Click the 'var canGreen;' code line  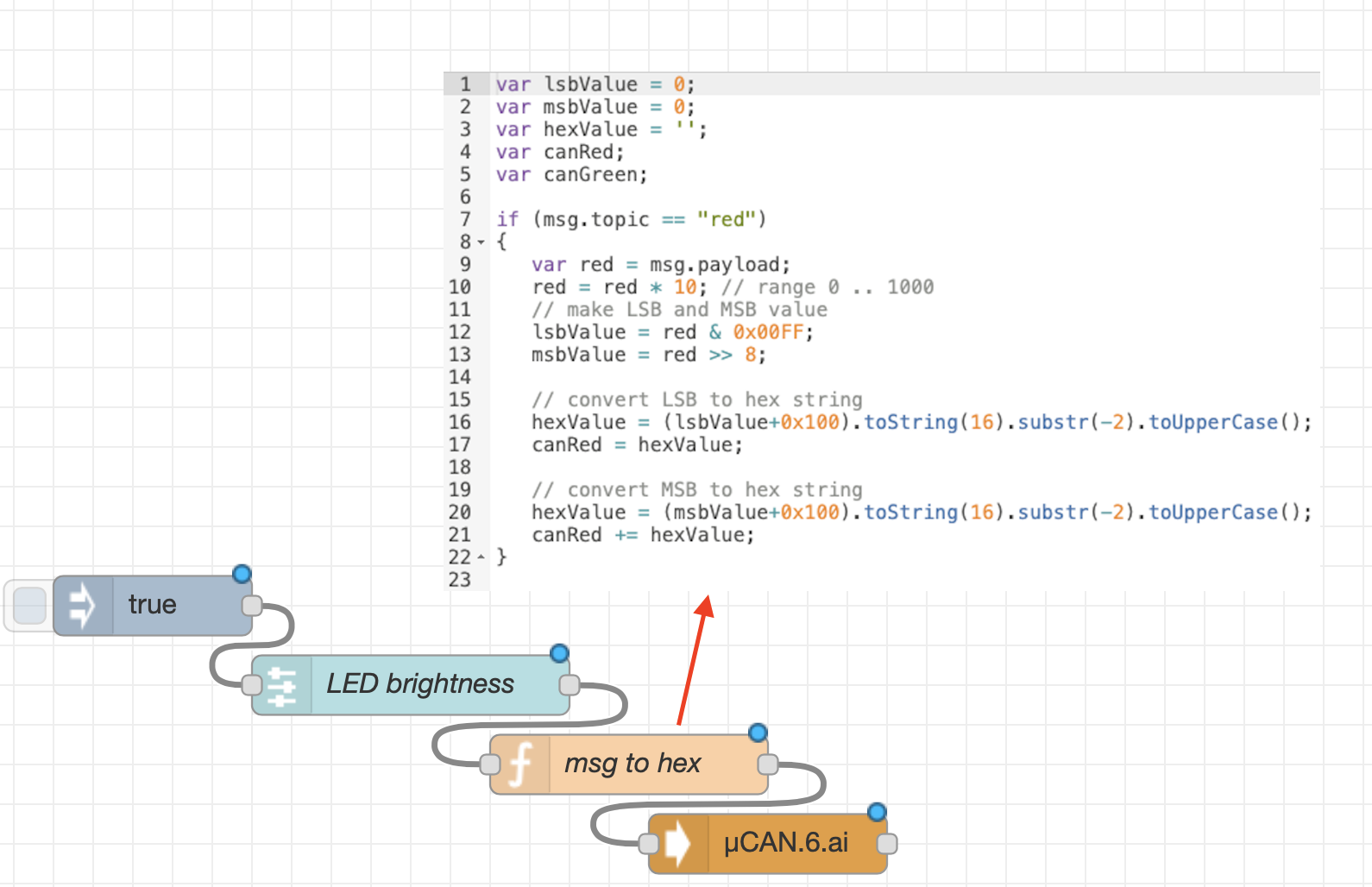(571, 174)
